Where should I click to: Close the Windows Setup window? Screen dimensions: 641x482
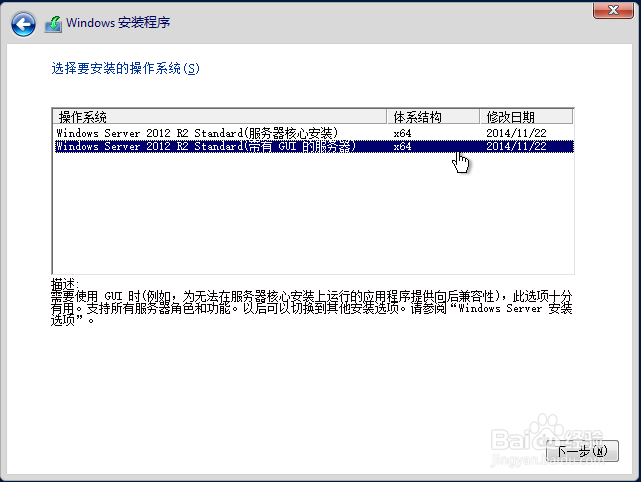(x=613, y=10)
